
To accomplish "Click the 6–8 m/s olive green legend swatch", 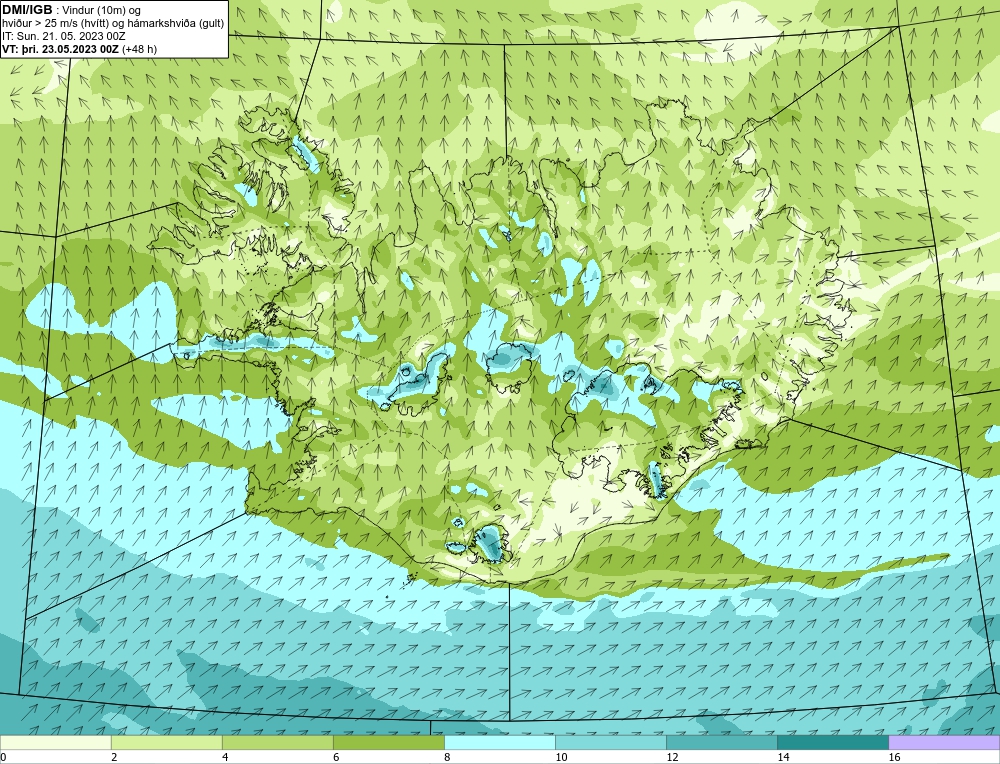I will click(x=388, y=742).
